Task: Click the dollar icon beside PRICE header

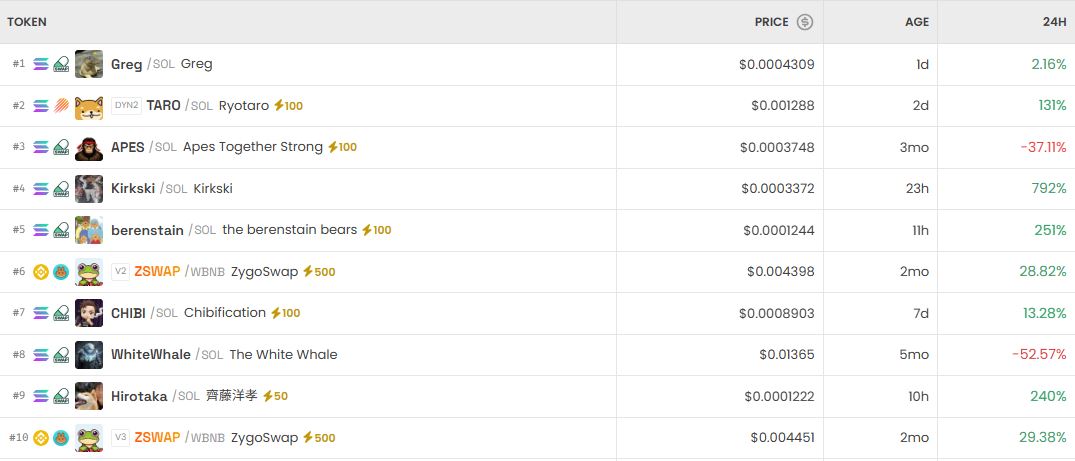Action: pos(805,22)
